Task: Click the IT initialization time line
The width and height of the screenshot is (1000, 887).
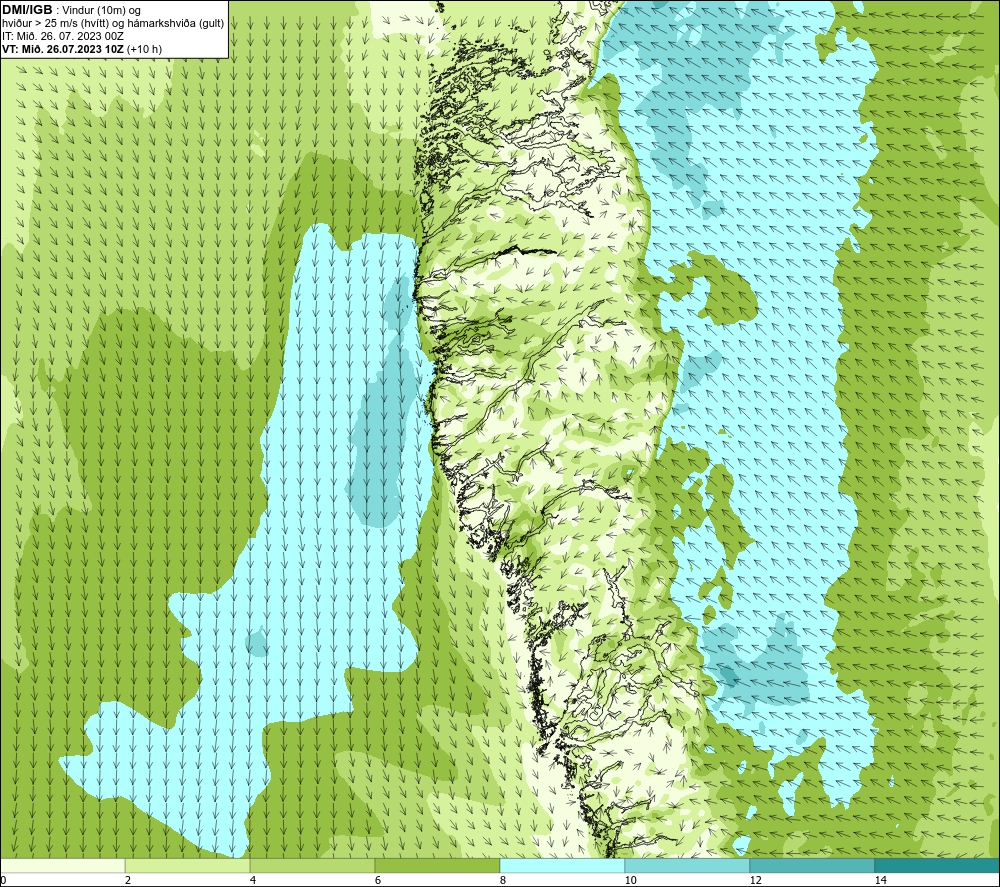Action: pyautogui.click(x=63, y=36)
